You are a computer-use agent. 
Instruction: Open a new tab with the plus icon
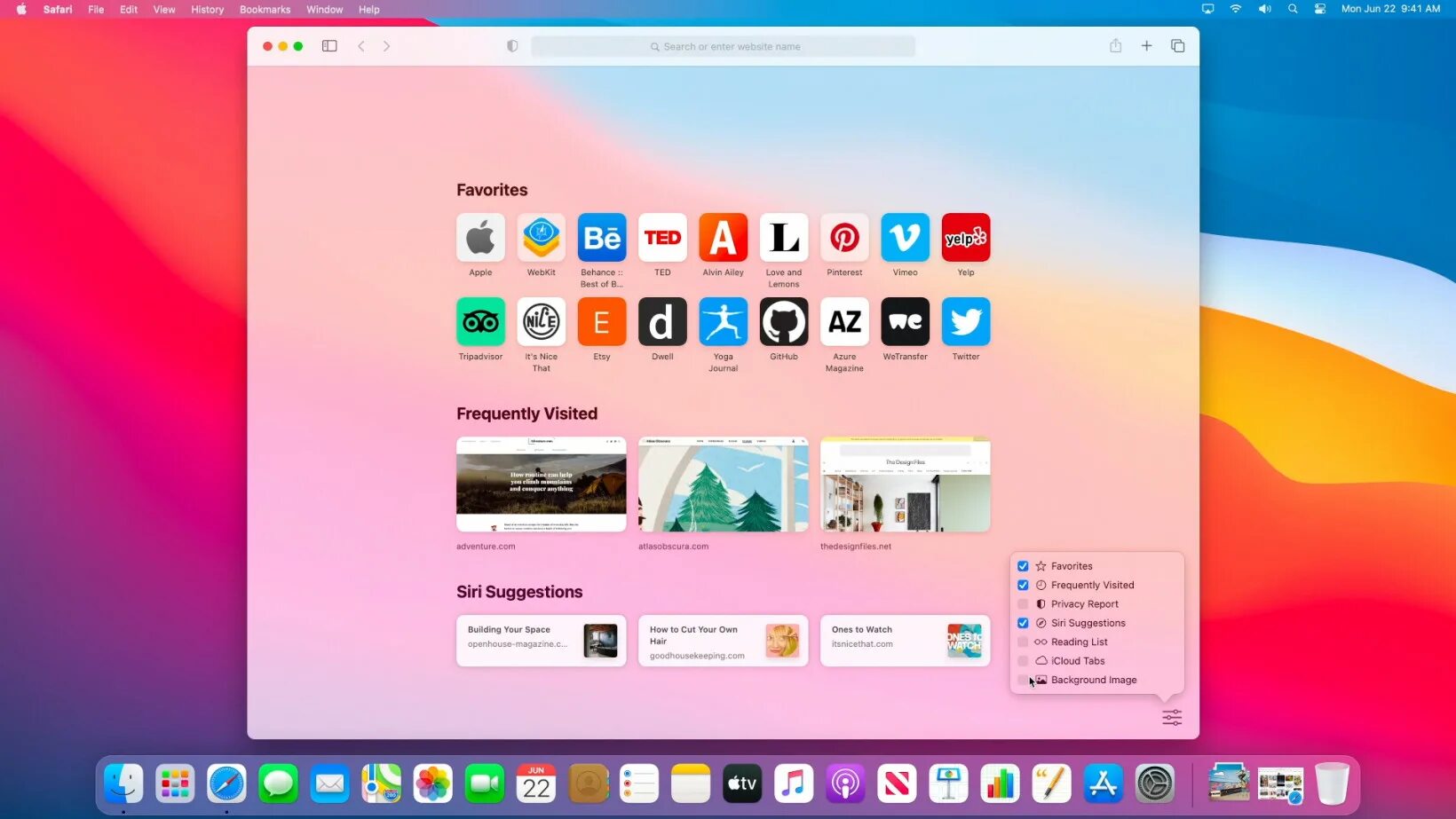coord(1146,45)
